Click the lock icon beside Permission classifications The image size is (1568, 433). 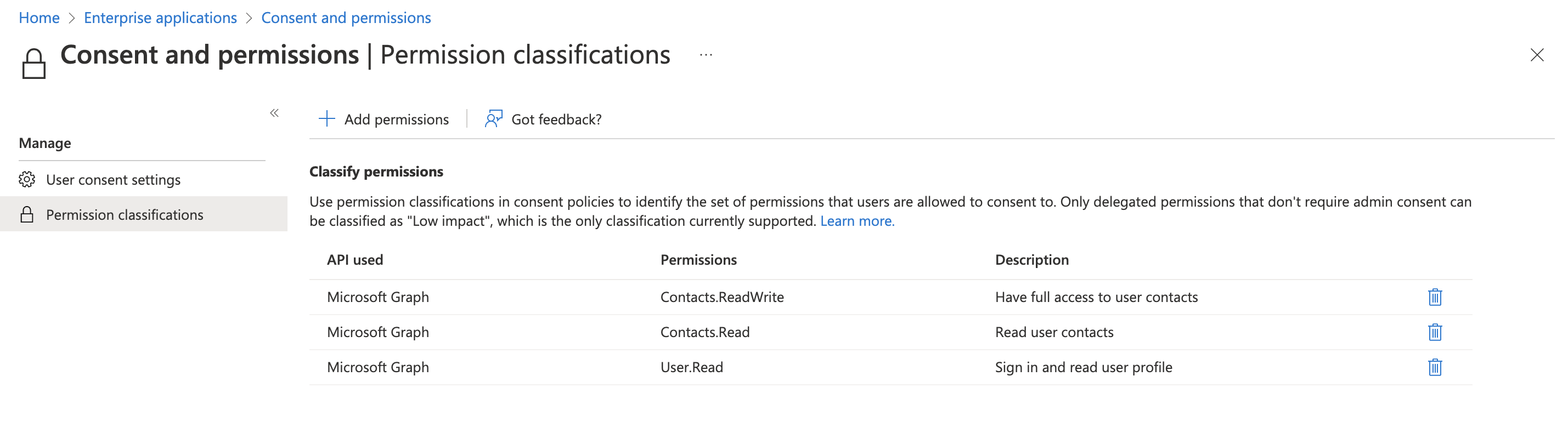[27, 215]
